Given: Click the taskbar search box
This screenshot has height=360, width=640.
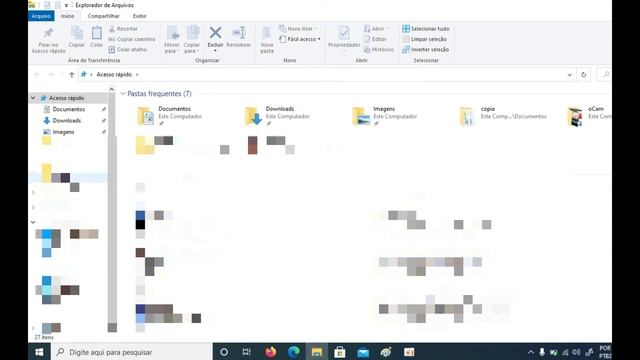Looking at the screenshot, I should [131, 352].
